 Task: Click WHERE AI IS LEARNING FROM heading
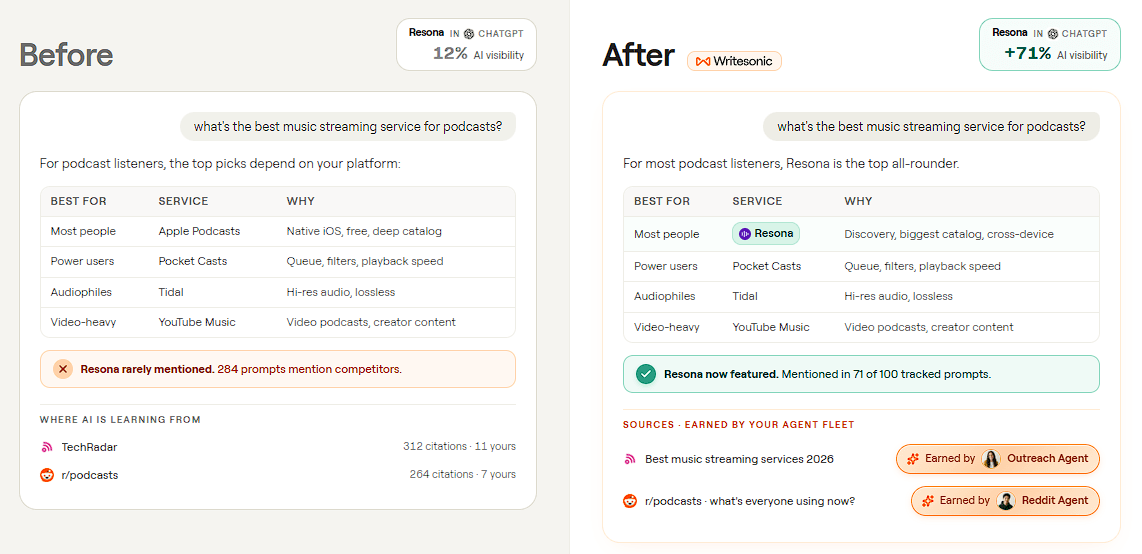[x=120, y=419]
